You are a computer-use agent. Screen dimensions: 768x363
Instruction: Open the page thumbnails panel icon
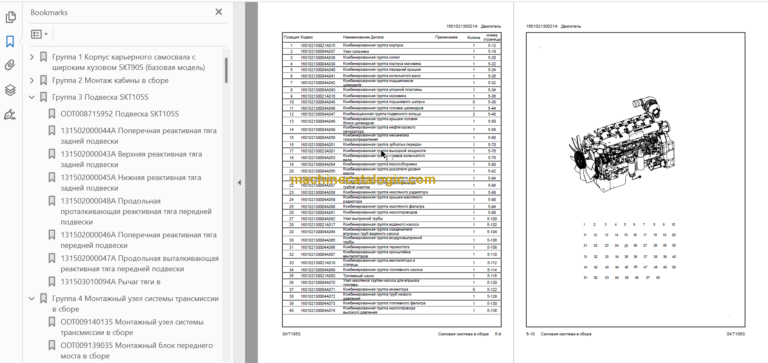(10, 18)
